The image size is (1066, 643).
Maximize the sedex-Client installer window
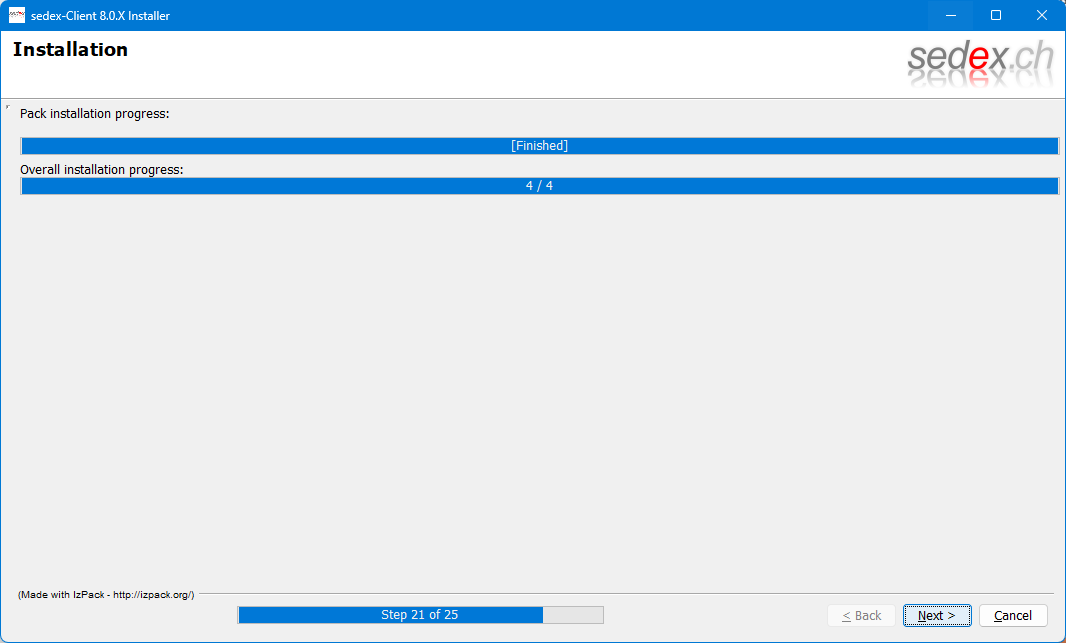(x=996, y=15)
